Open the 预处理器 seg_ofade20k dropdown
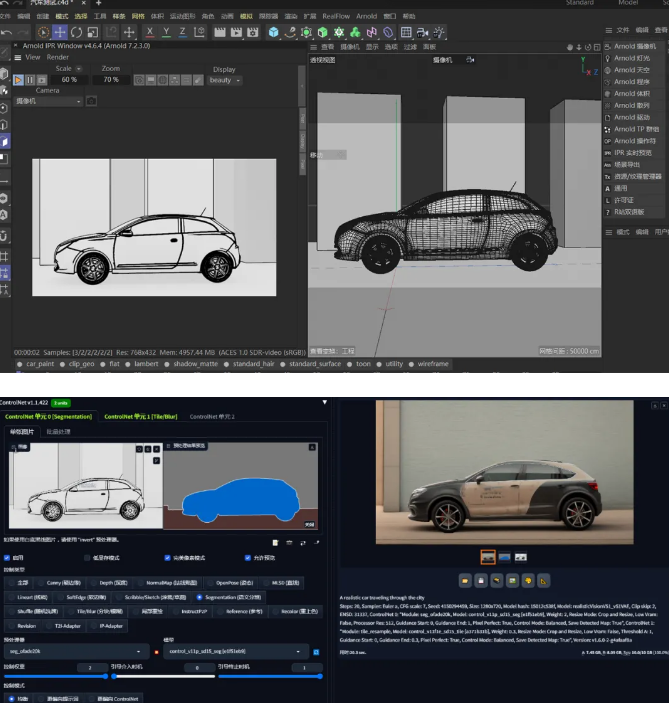669x703 pixels. tap(76, 651)
